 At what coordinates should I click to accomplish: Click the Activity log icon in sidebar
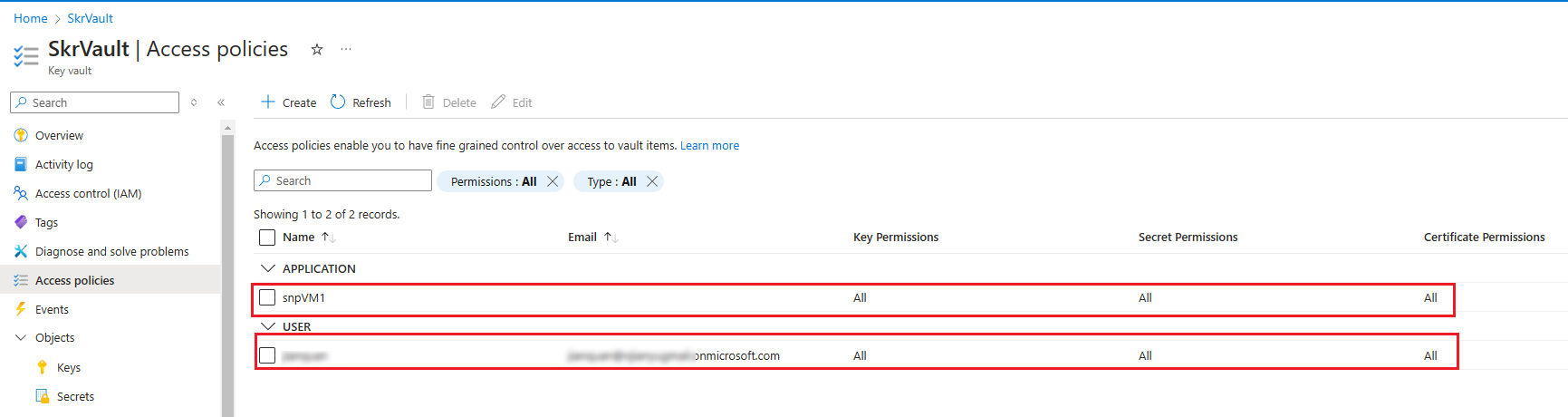click(x=21, y=164)
